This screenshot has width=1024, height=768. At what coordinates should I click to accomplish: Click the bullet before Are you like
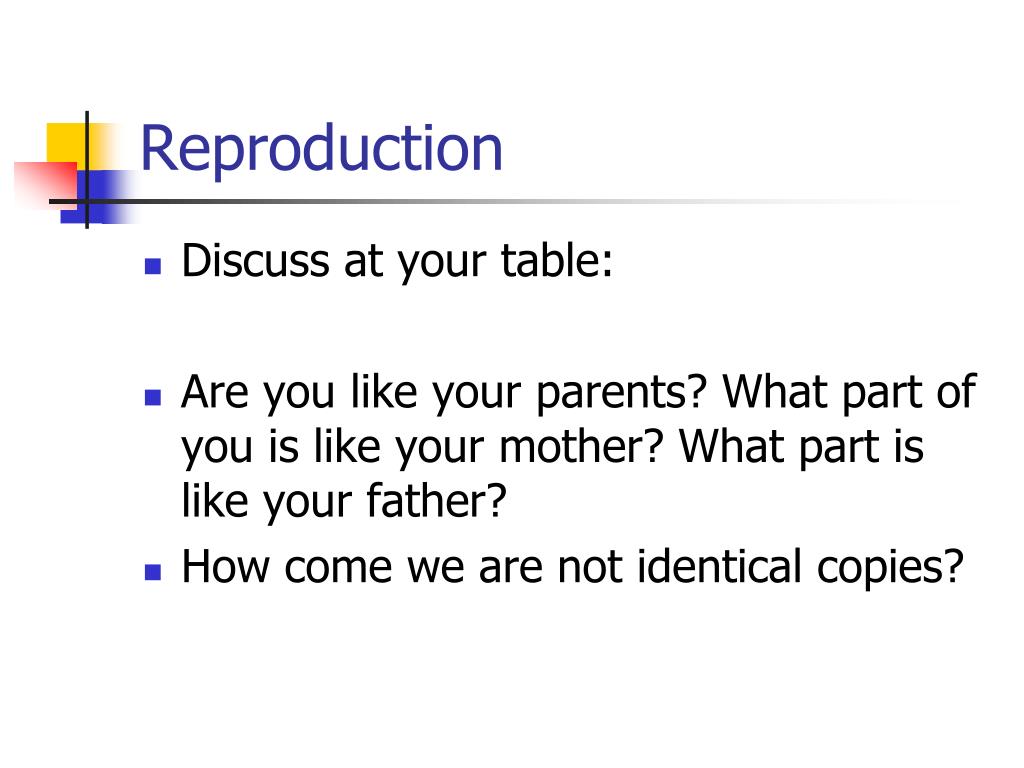pyautogui.click(x=153, y=397)
